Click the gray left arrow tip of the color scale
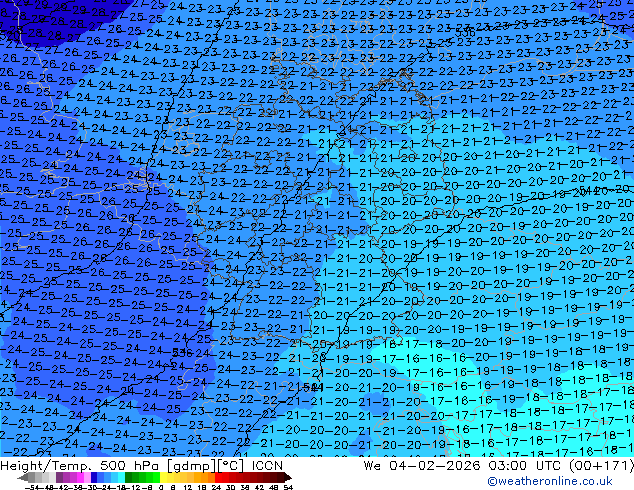634x490 pixels. (22, 477)
